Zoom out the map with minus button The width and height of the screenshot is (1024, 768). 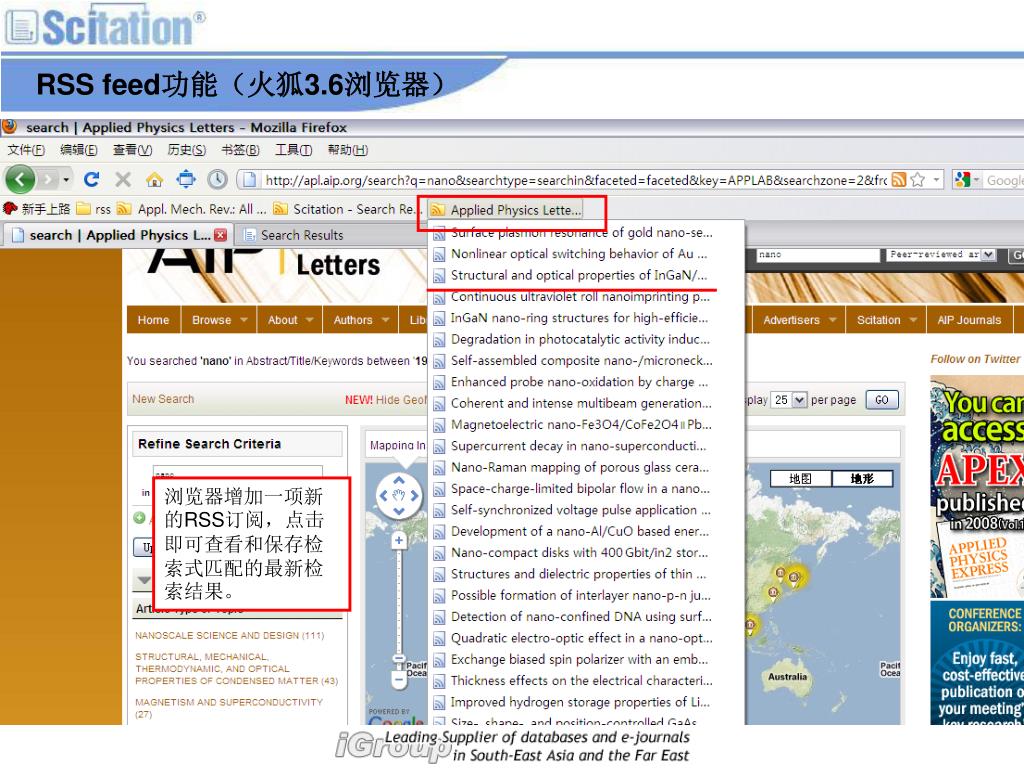(x=399, y=679)
